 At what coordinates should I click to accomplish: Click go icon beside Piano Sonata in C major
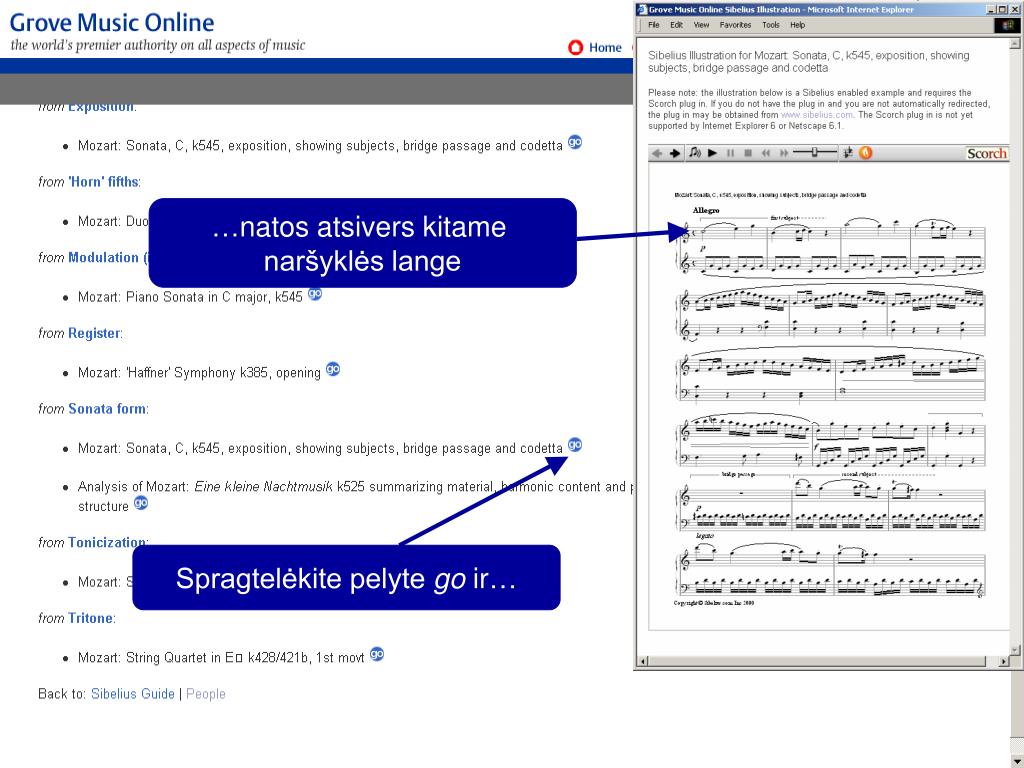coord(315,294)
